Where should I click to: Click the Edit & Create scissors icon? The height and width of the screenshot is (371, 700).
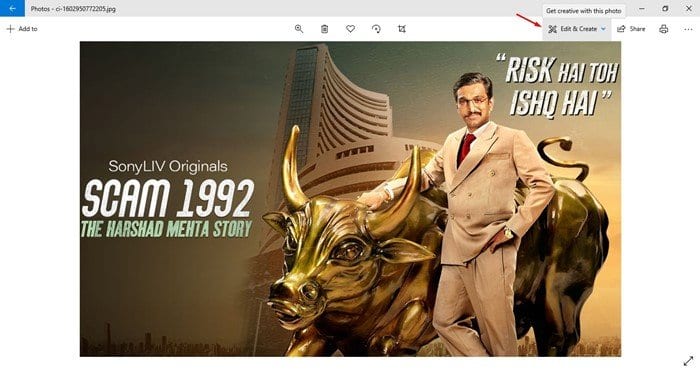pos(553,29)
